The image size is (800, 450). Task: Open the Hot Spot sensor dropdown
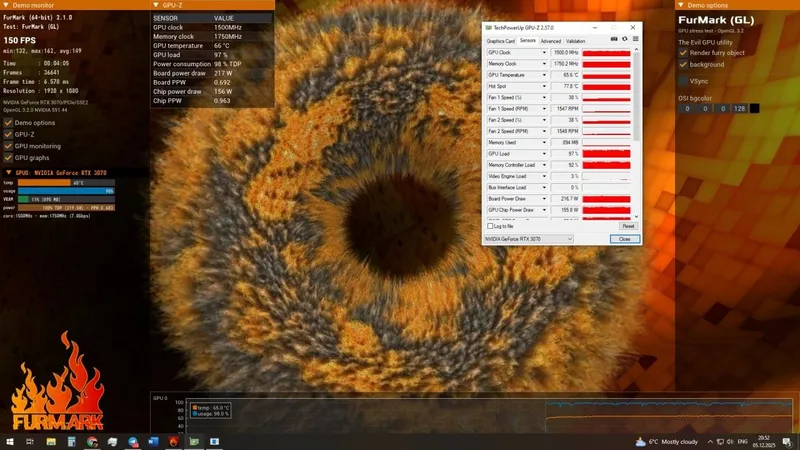click(544, 86)
